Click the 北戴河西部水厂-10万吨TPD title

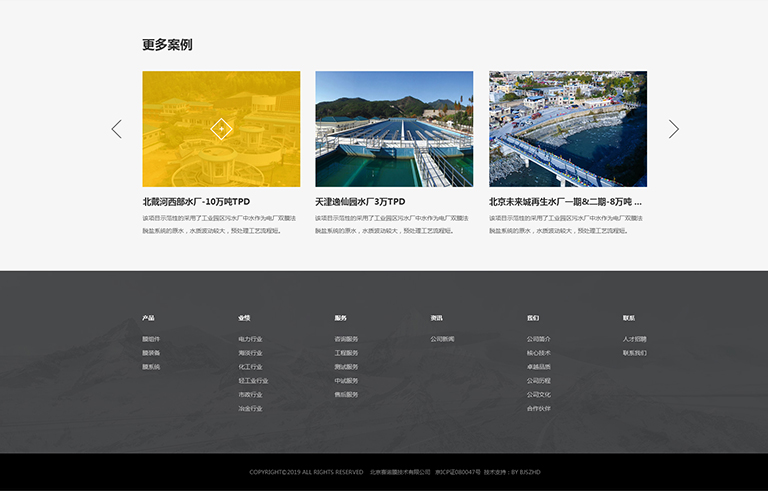point(196,202)
